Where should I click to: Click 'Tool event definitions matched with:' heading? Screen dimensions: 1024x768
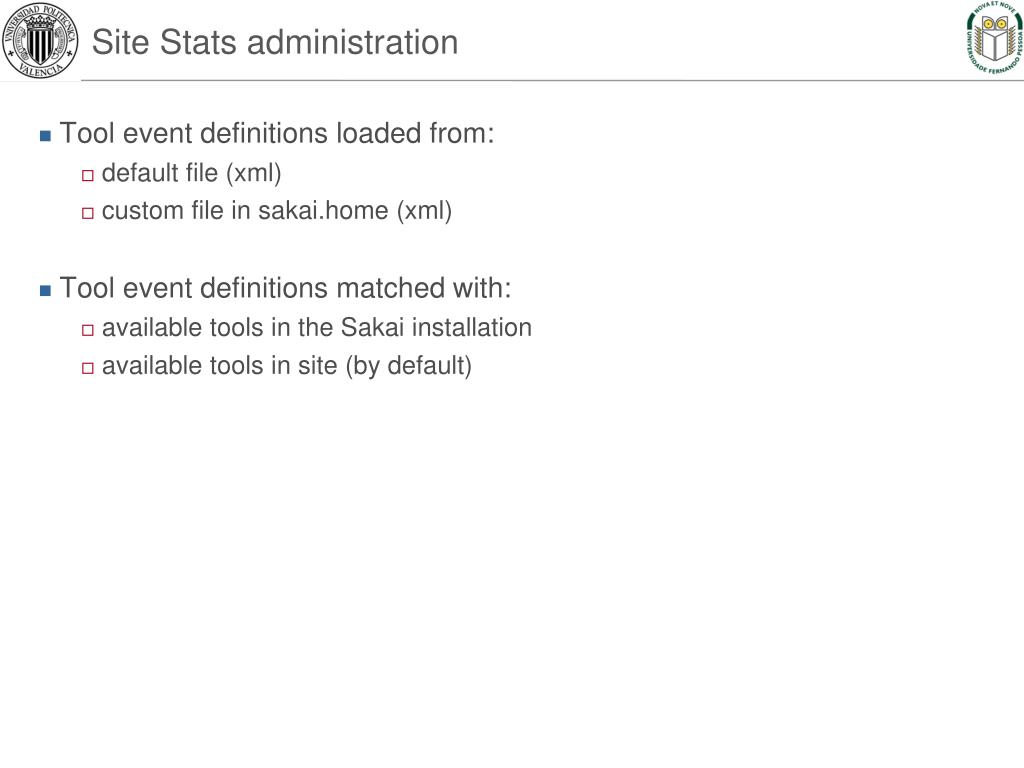click(x=285, y=288)
